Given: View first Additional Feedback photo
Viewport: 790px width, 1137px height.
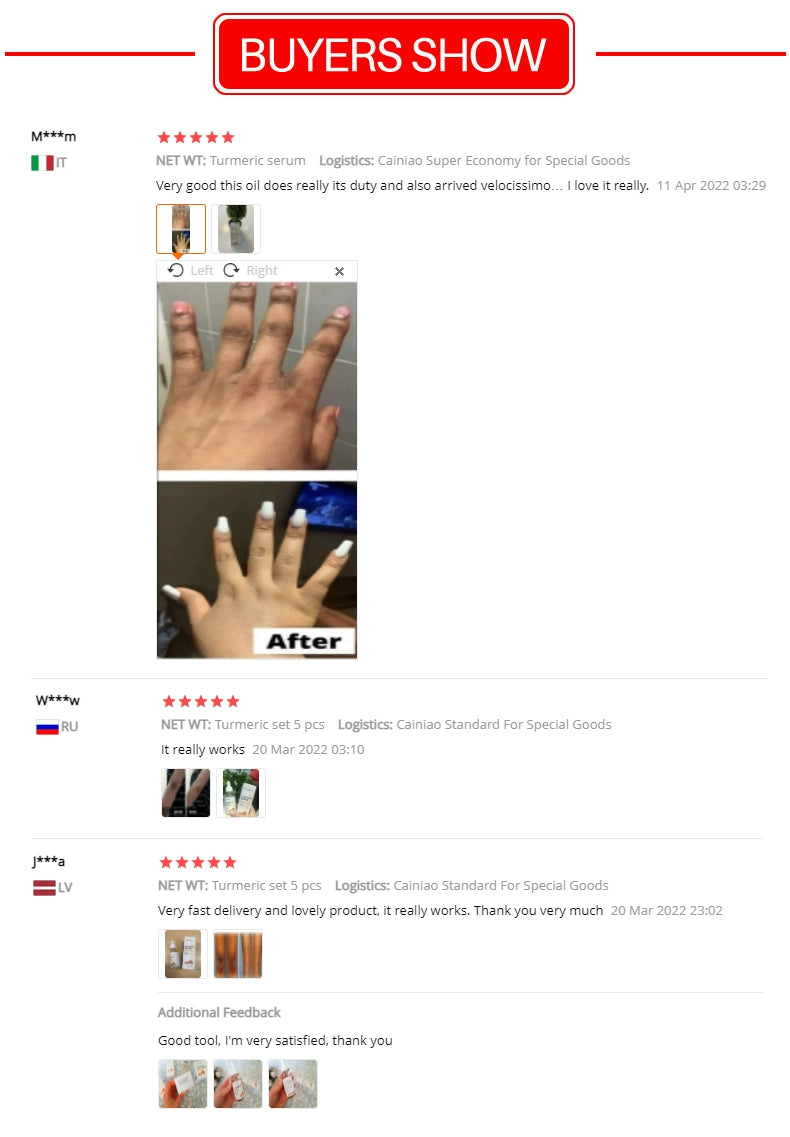Looking at the screenshot, I should 183,1083.
